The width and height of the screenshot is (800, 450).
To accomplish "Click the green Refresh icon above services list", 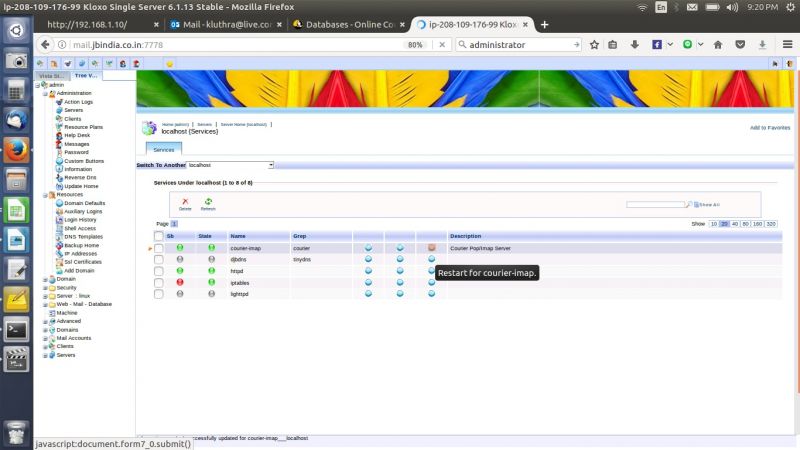I will tap(208, 202).
